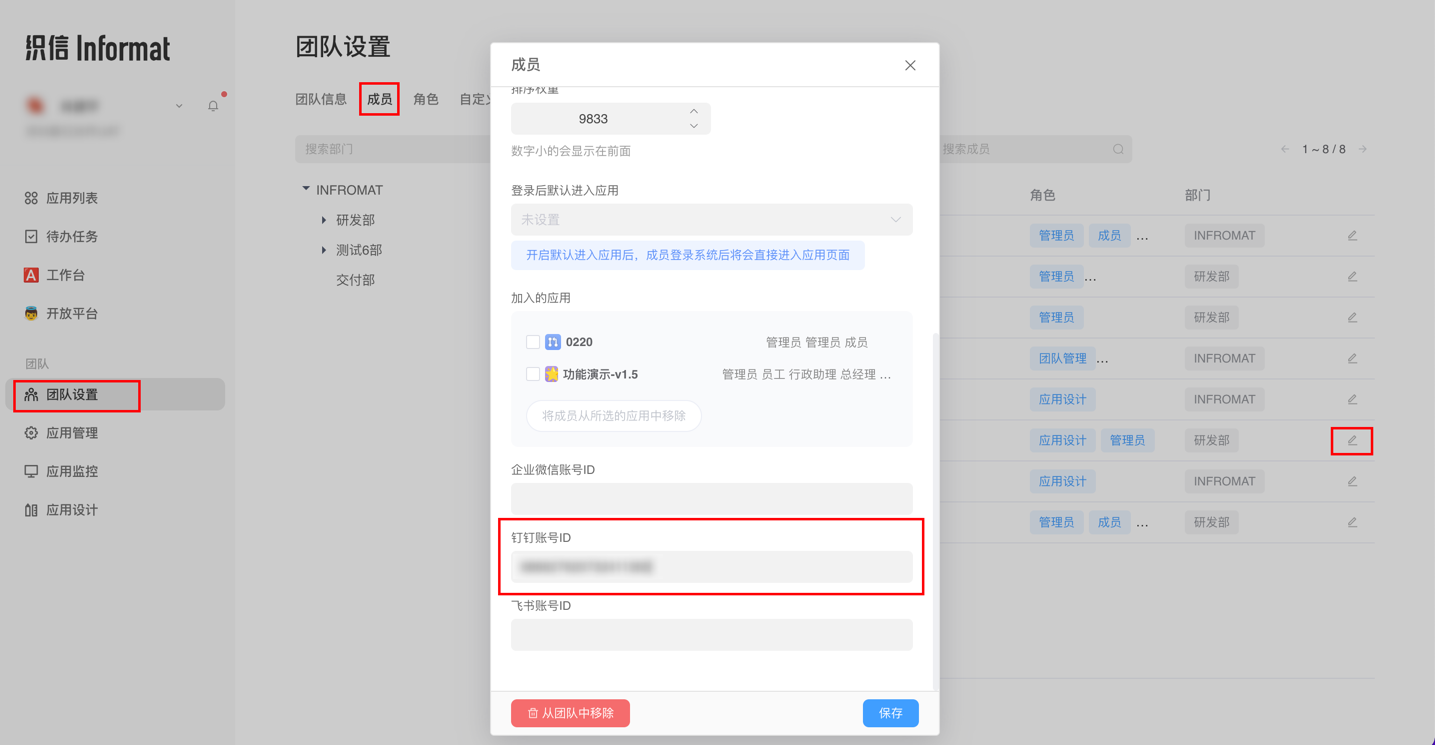The width and height of the screenshot is (1435, 745).
Task: Click inside the 飞书账号ID input field
Action: pos(711,634)
